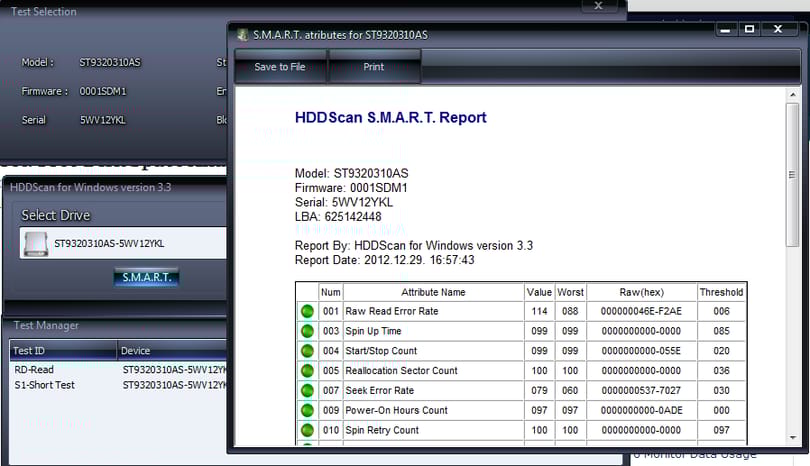Click green status icon for Start/Stop Count

(x=307, y=351)
